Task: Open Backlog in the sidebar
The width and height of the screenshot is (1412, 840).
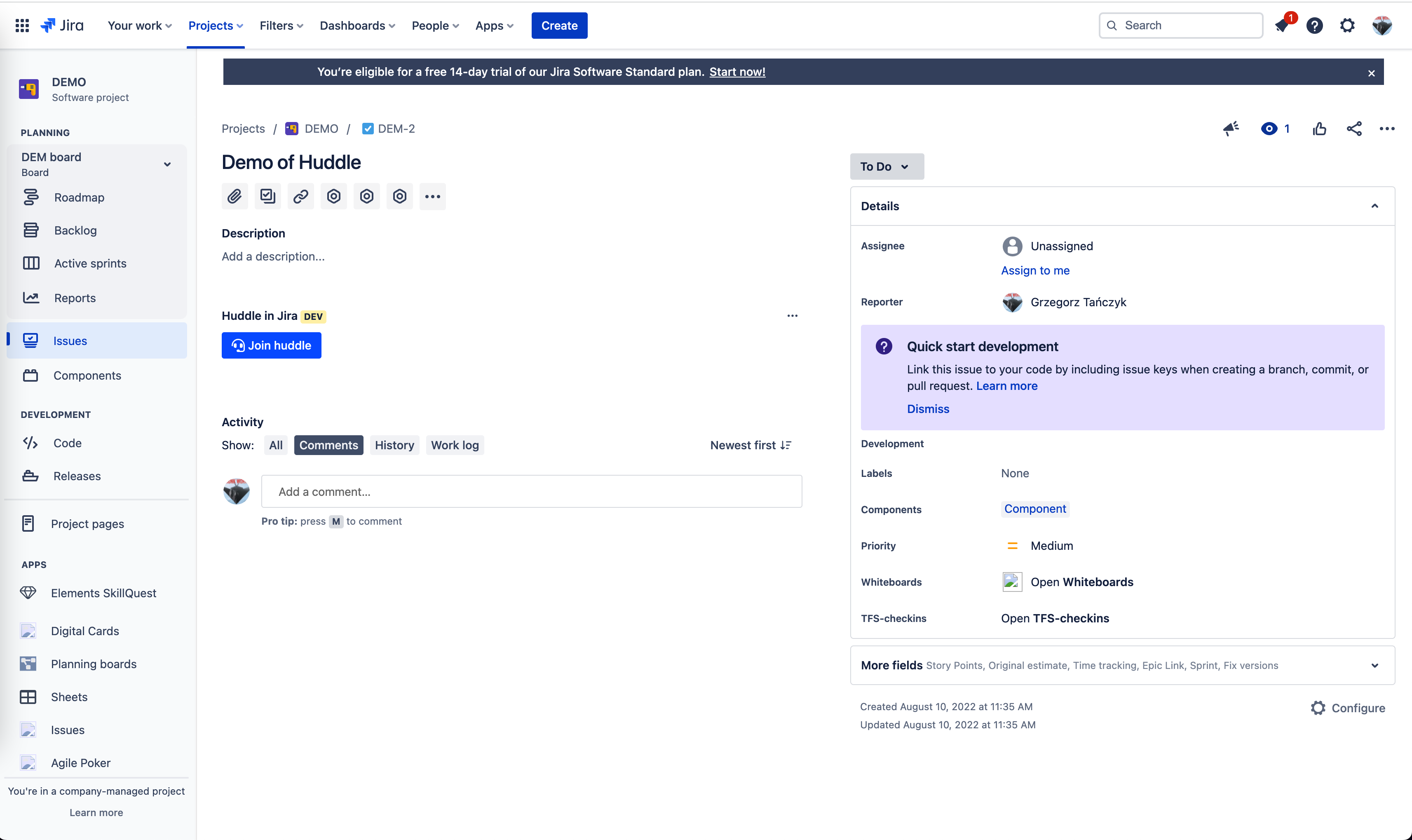Action: tap(75, 230)
